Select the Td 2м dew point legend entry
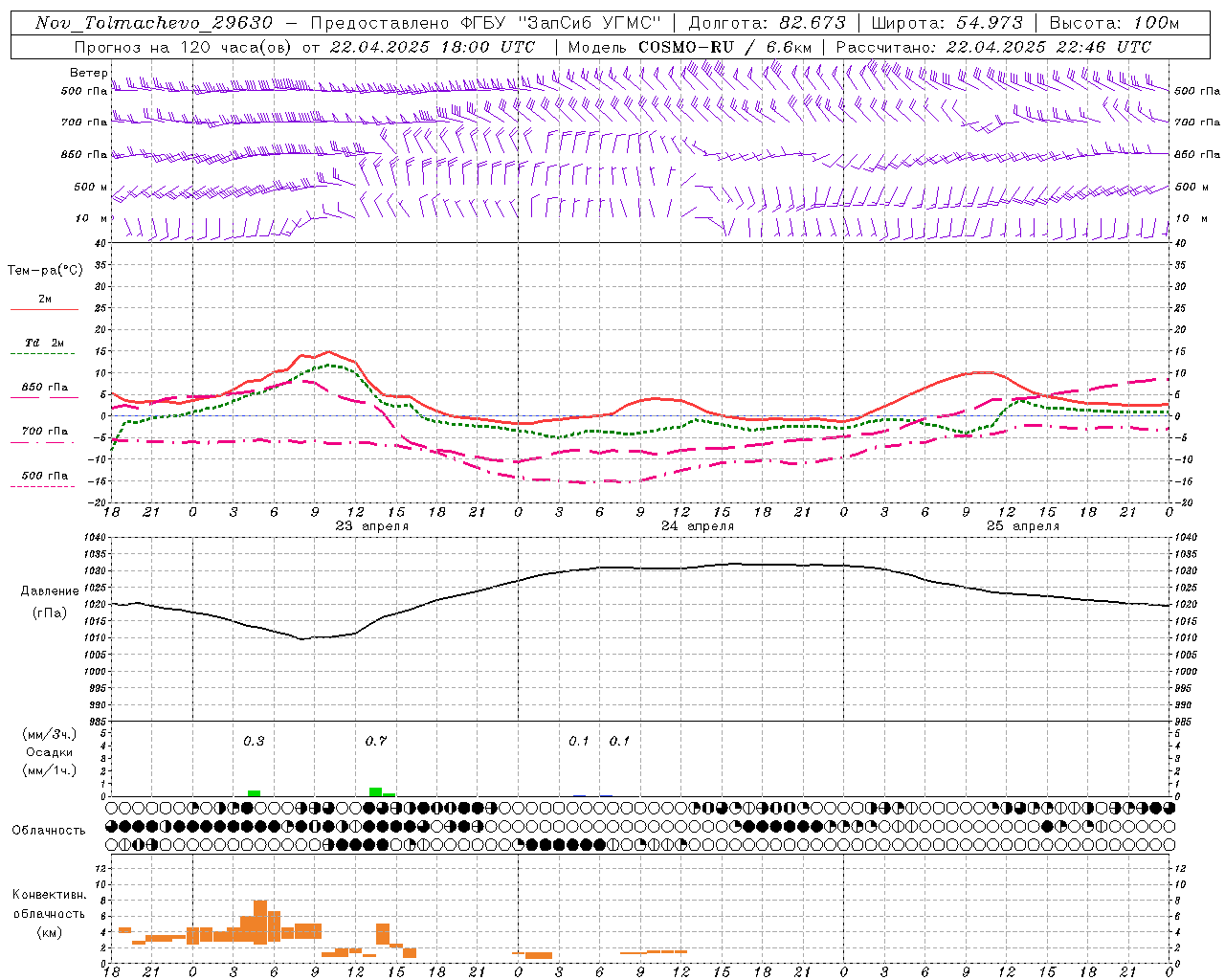Screen dimensions: 1225x980 coord(44,343)
